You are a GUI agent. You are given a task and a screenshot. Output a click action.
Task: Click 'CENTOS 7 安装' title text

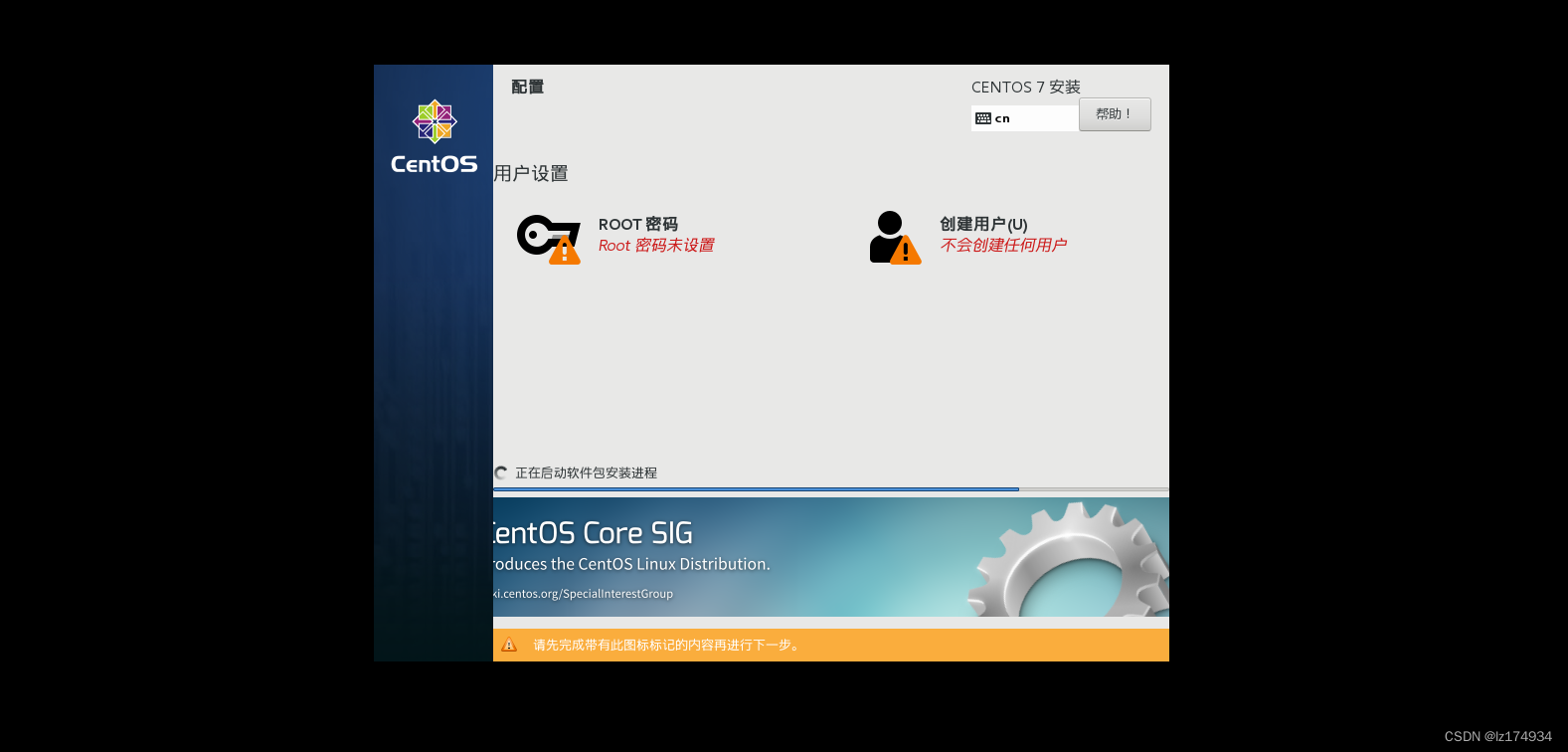click(x=1026, y=88)
